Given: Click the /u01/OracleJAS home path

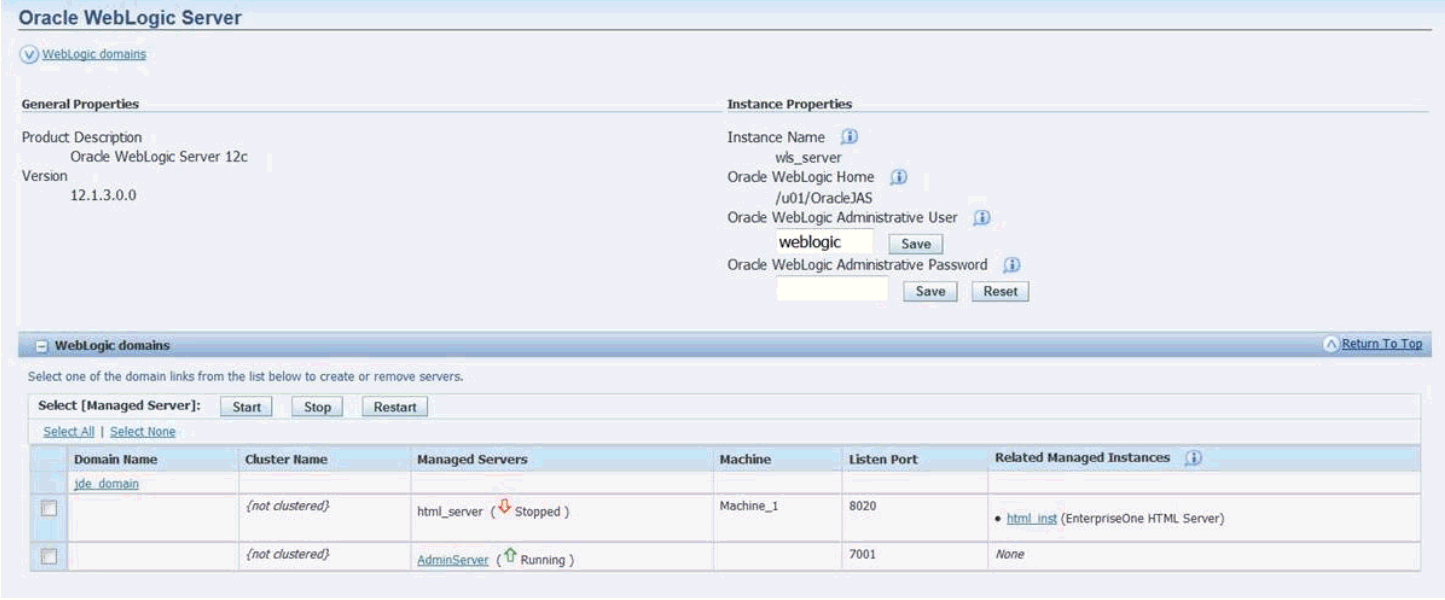Looking at the screenshot, I should [x=824, y=197].
